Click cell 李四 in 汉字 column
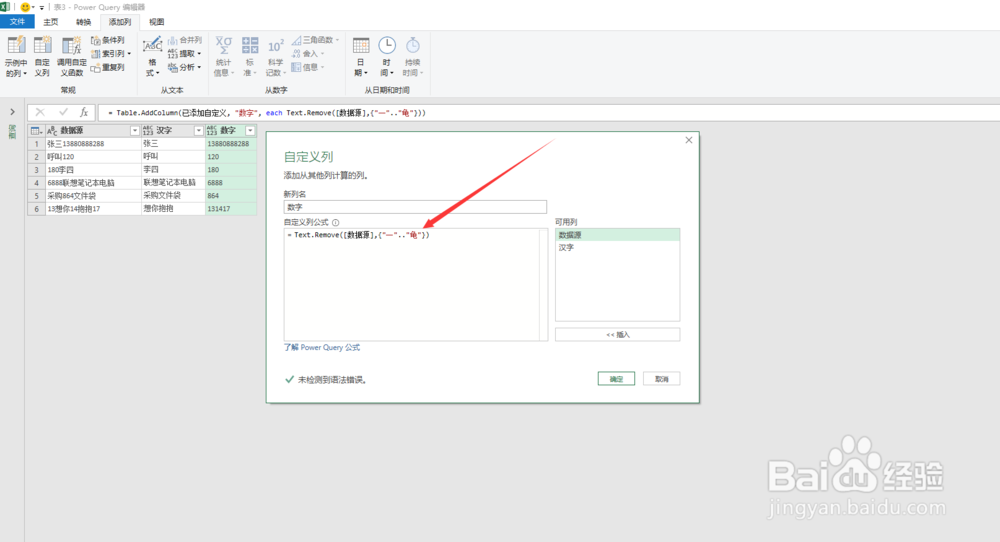1000x542 pixels. pos(173,170)
